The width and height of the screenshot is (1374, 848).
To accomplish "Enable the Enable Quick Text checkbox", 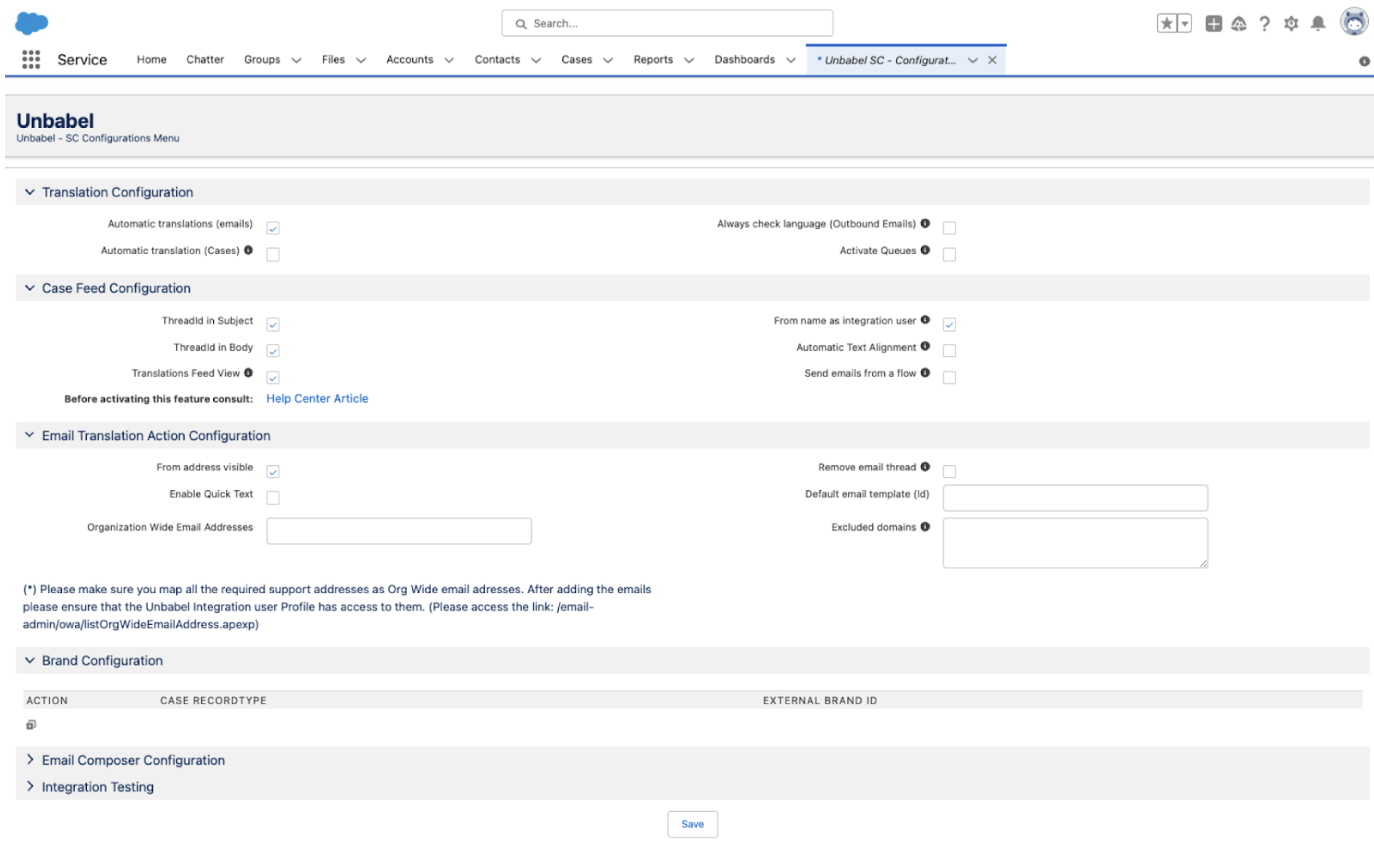I will click(x=273, y=497).
